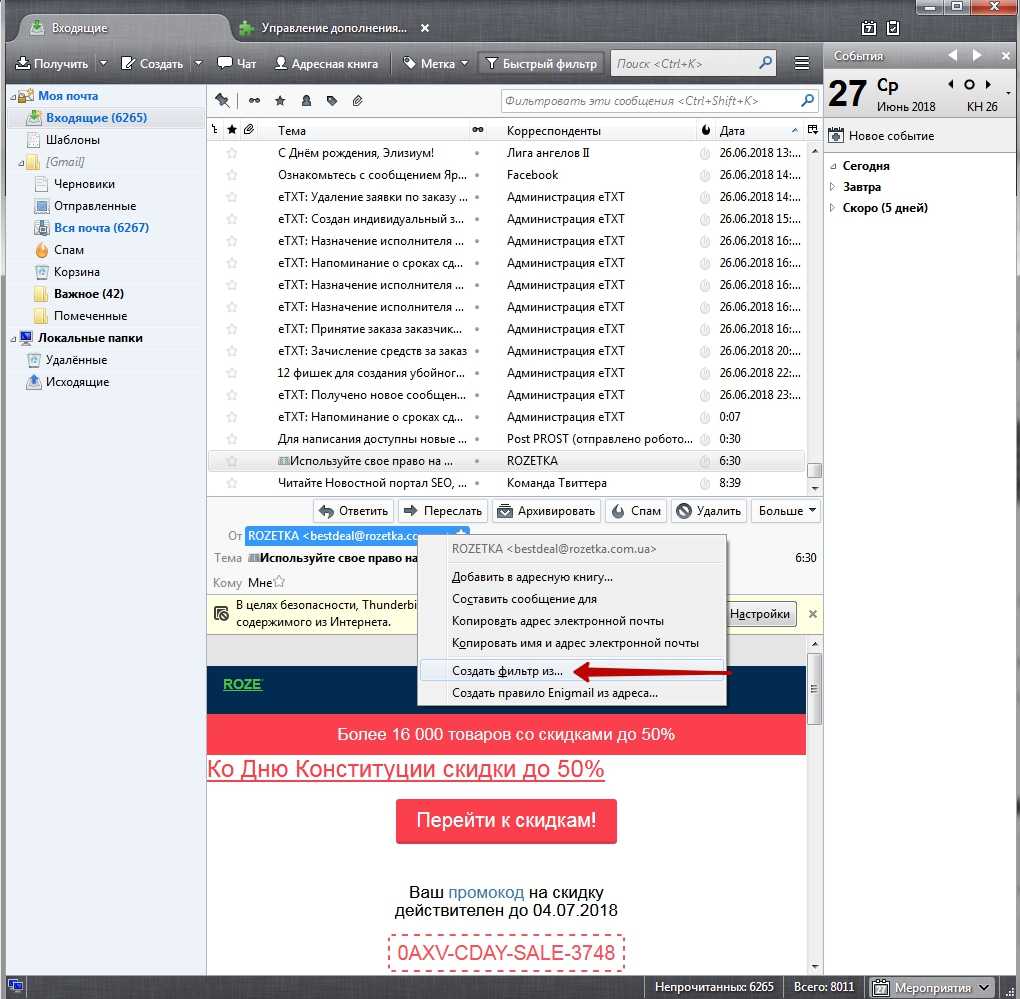
Task: Click the message list vertical scrollbar thumb
Action: point(814,471)
